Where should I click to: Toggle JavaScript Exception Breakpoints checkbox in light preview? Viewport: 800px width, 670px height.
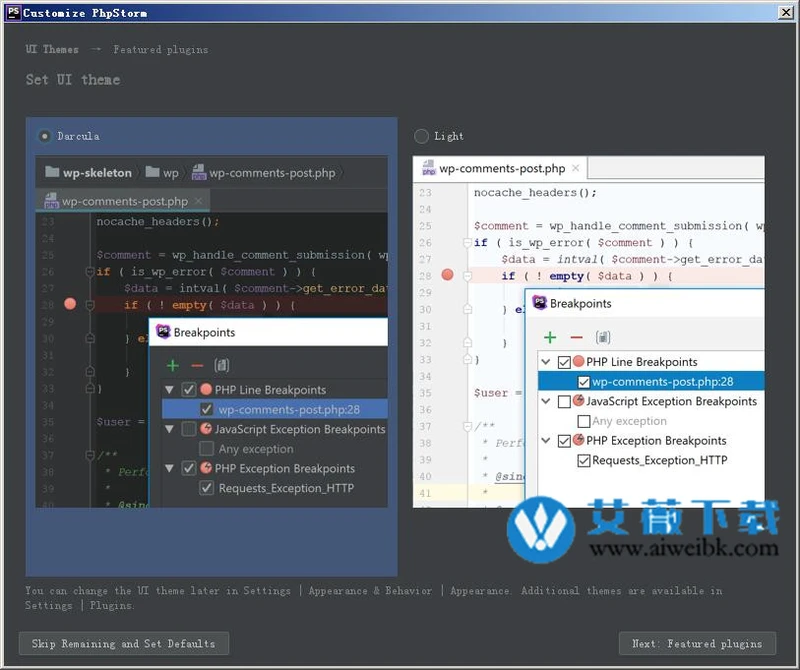click(565, 402)
